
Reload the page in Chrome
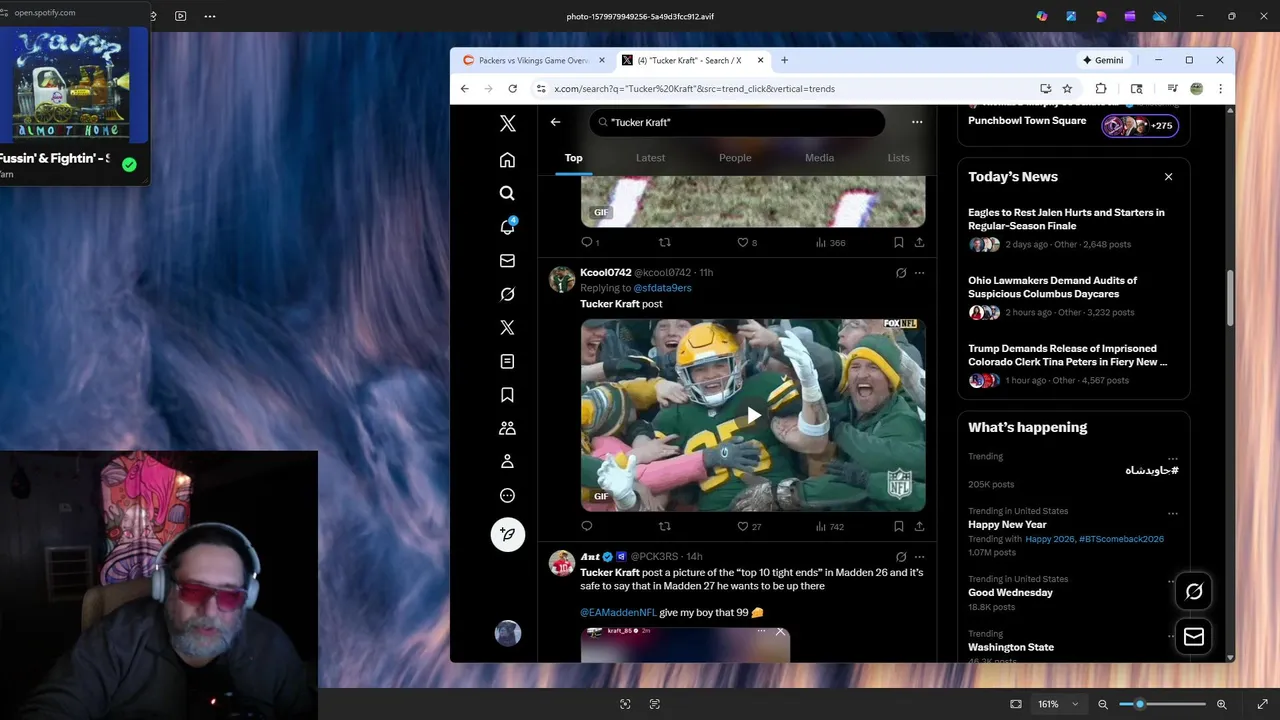(512, 89)
